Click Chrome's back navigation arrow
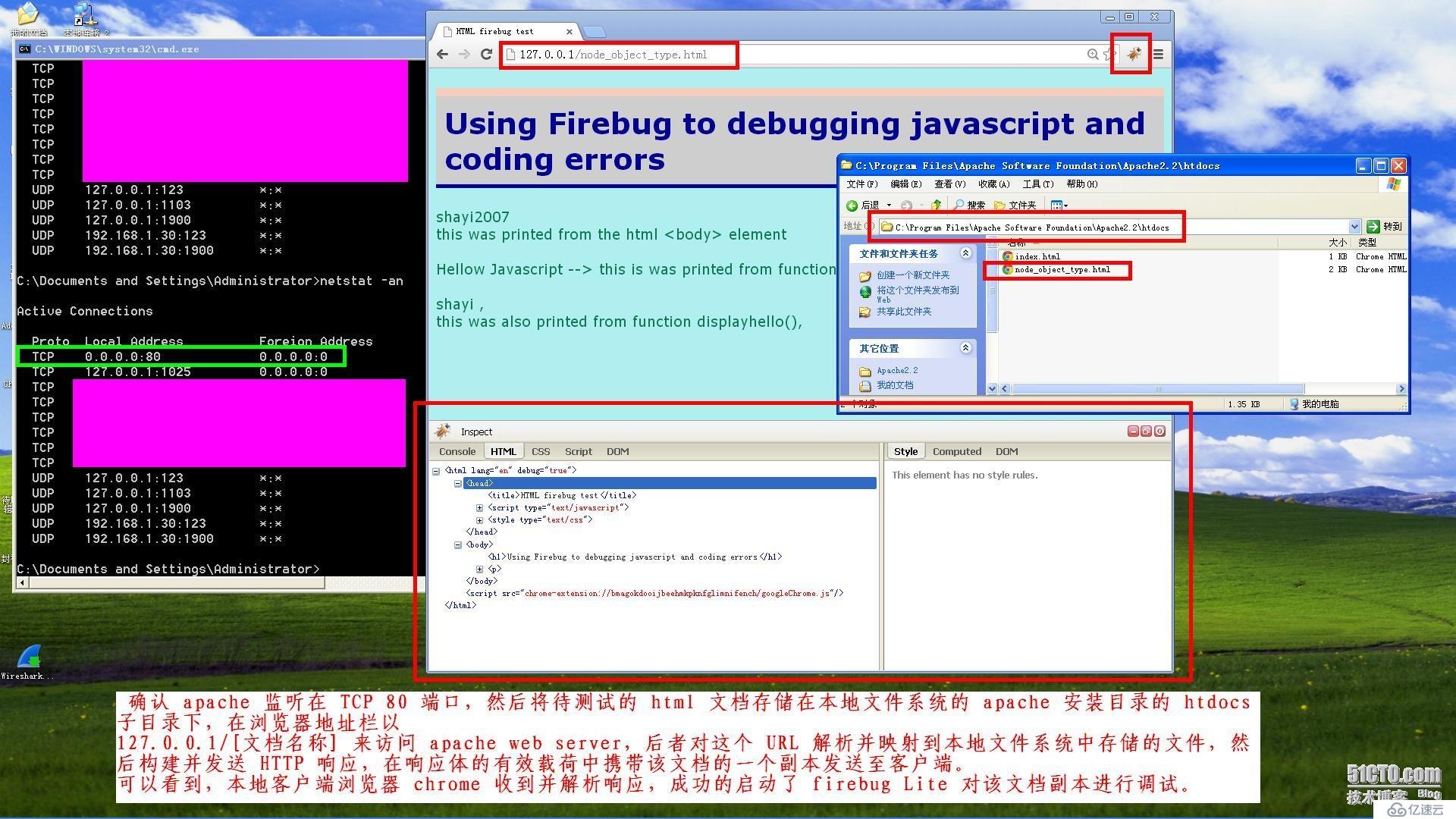The width and height of the screenshot is (1456, 819). (443, 54)
